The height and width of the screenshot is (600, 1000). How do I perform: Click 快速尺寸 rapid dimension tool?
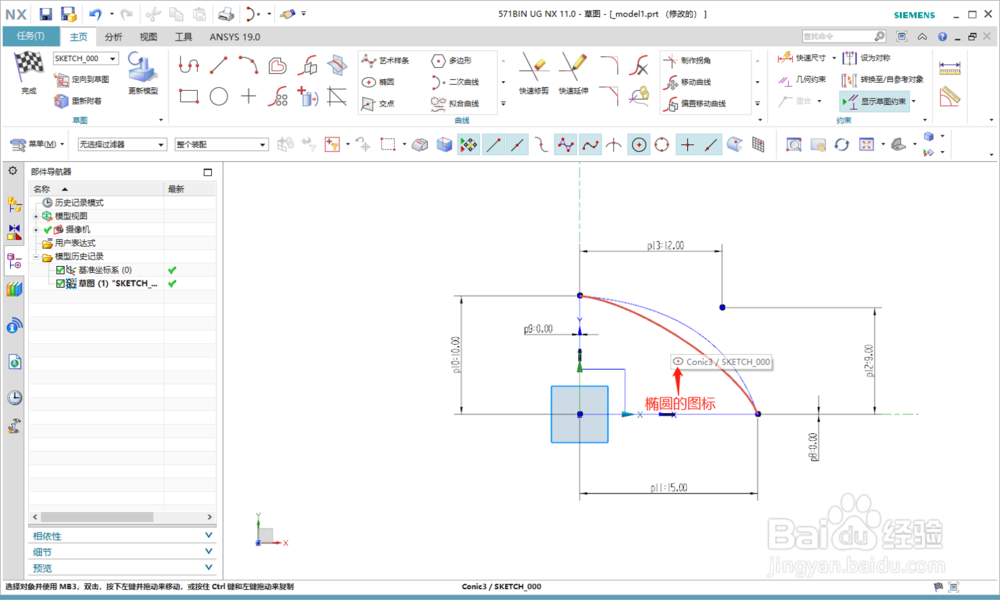(x=802, y=58)
